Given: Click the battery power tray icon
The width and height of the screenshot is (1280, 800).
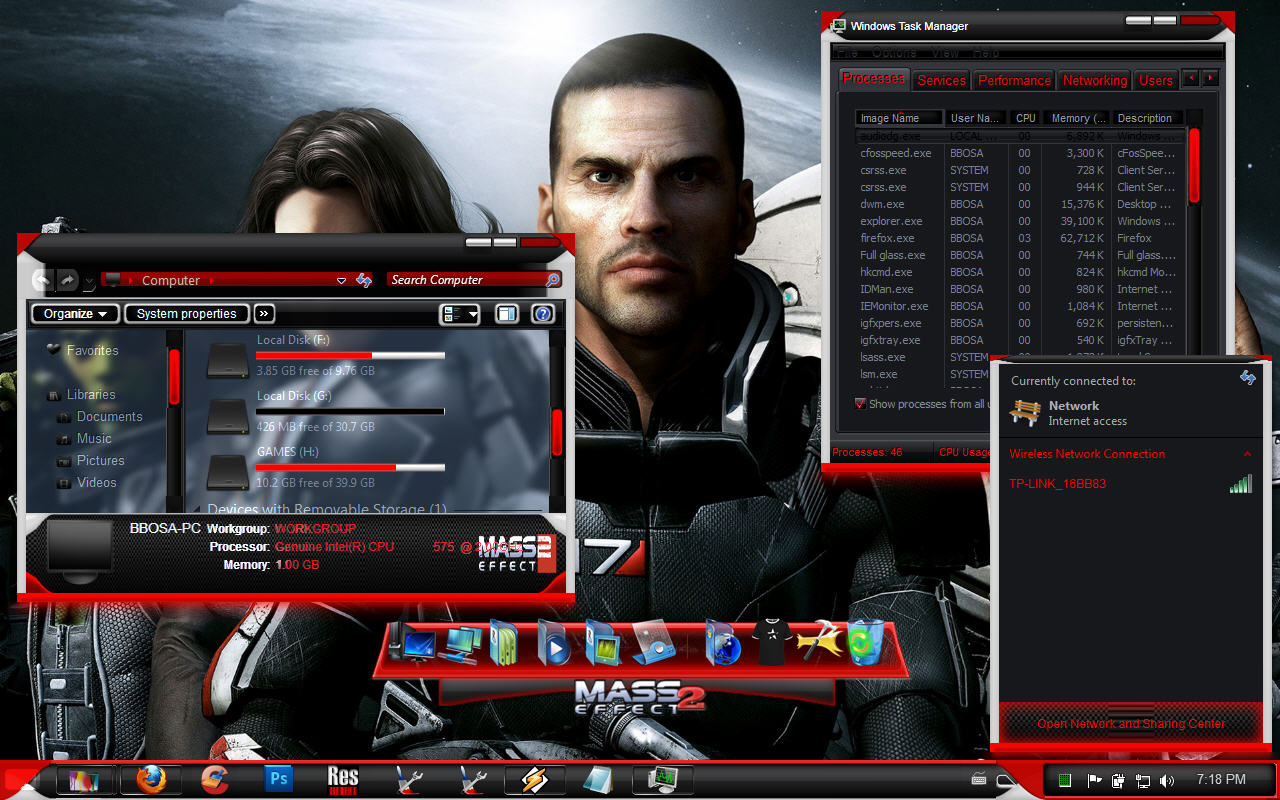Looking at the screenshot, I should point(1118,780).
